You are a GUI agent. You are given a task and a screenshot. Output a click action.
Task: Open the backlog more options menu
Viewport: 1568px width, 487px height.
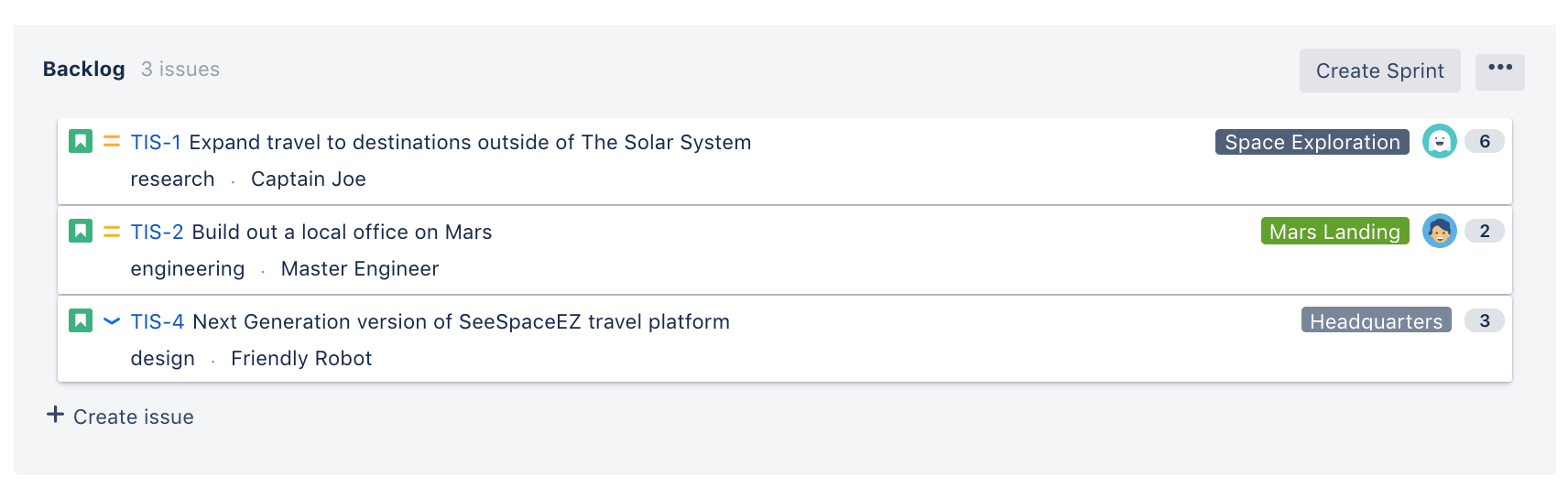(x=1499, y=70)
